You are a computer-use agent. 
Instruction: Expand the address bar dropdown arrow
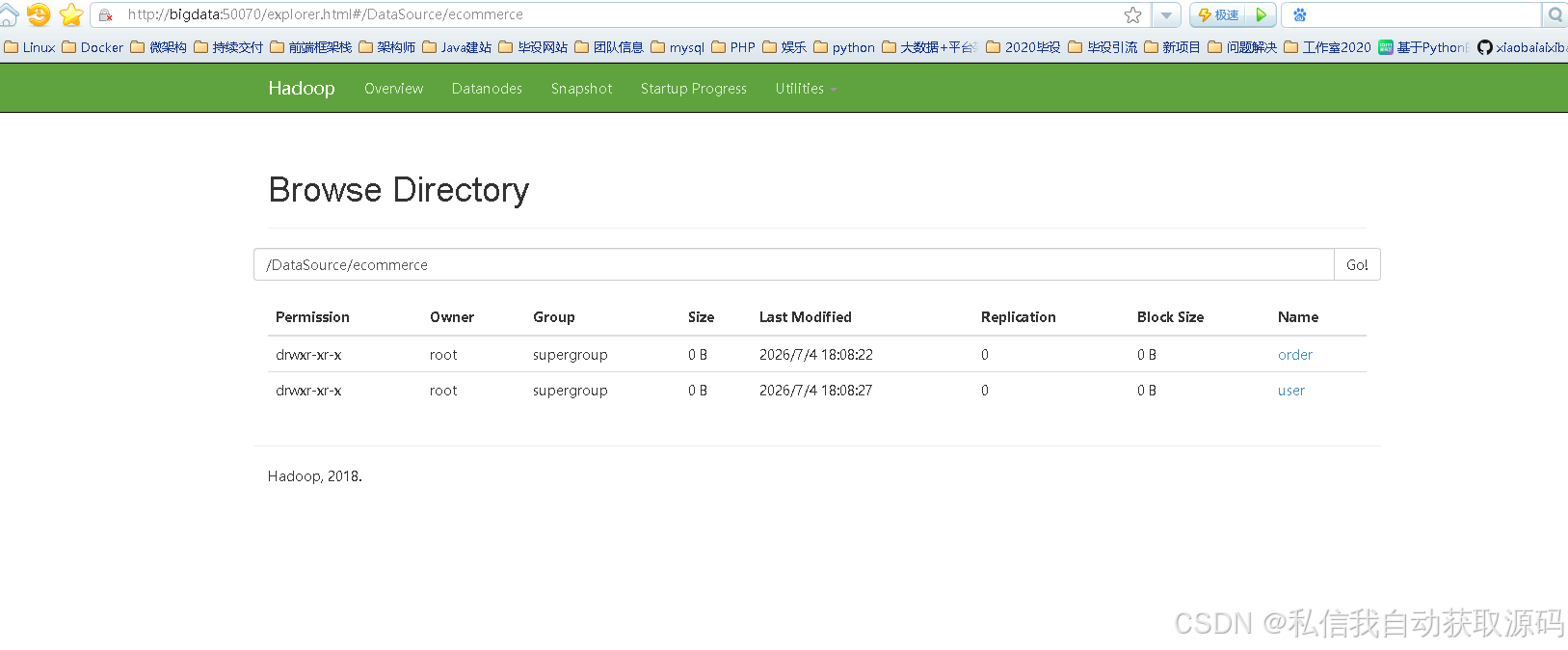point(1166,15)
